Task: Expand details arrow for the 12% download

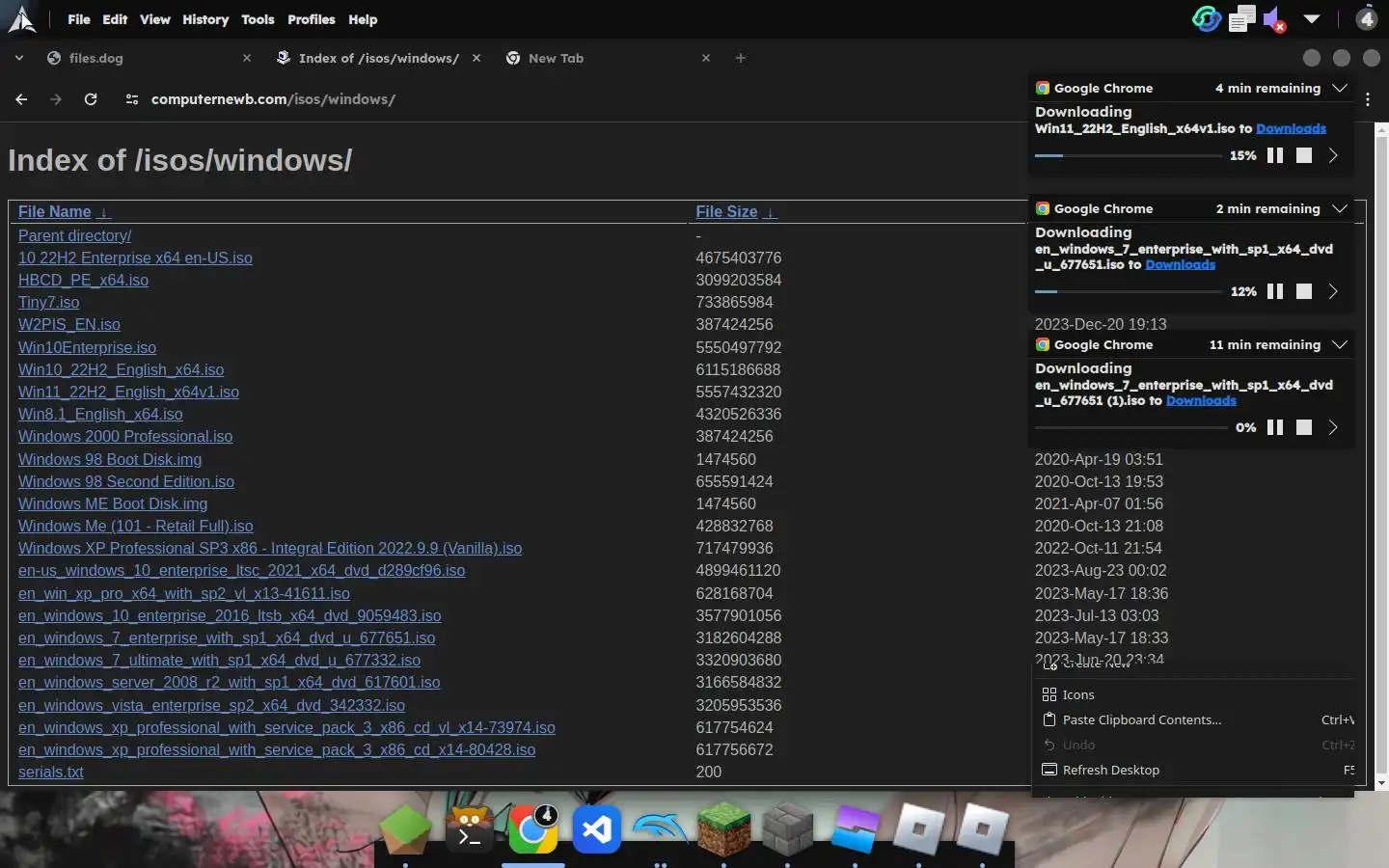Action: point(1333,291)
